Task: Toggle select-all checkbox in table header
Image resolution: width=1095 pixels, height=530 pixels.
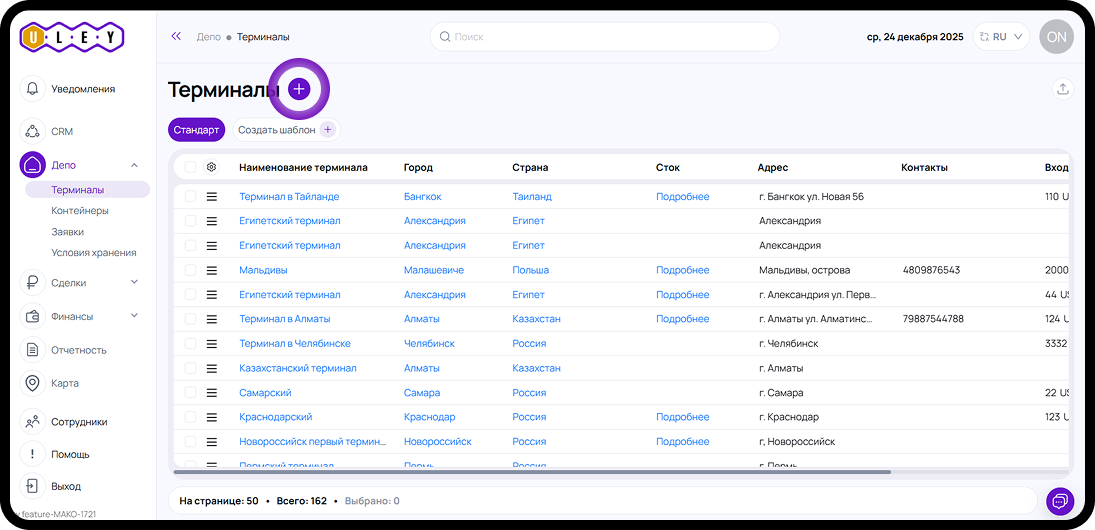Action: pyautogui.click(x=191, y=168)
